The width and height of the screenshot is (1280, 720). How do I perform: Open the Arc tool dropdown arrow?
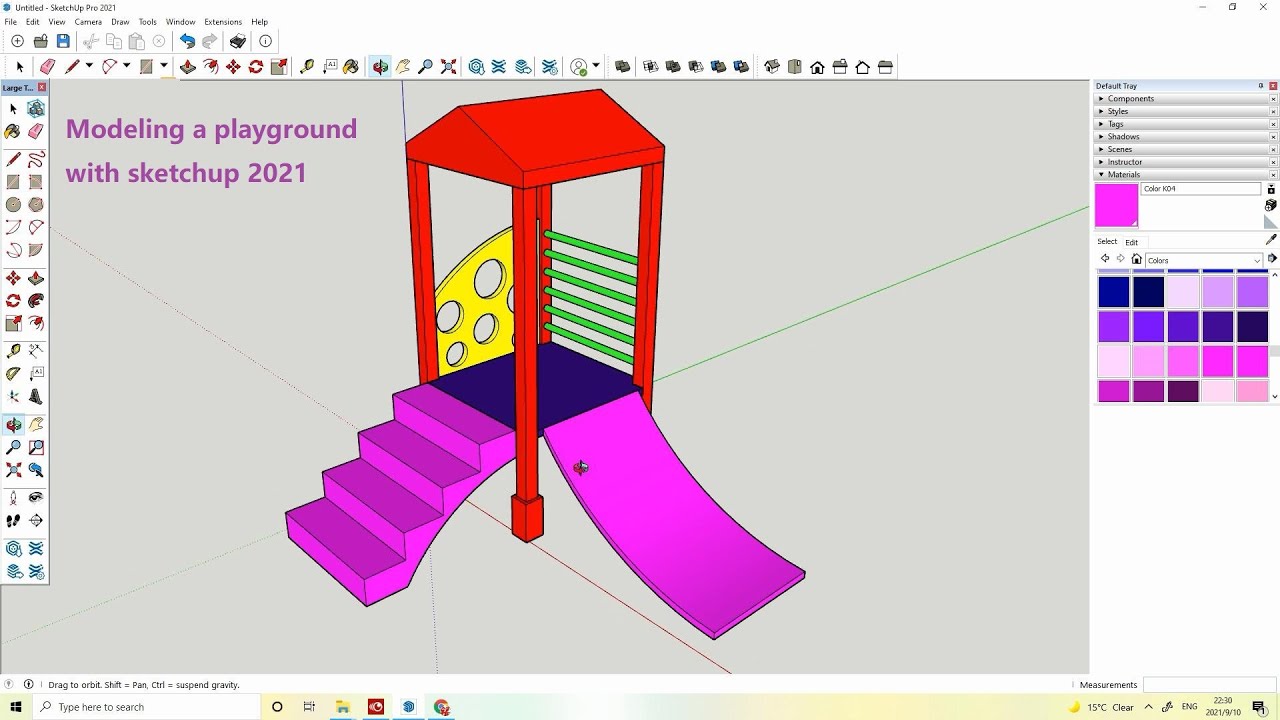point(126,66)
